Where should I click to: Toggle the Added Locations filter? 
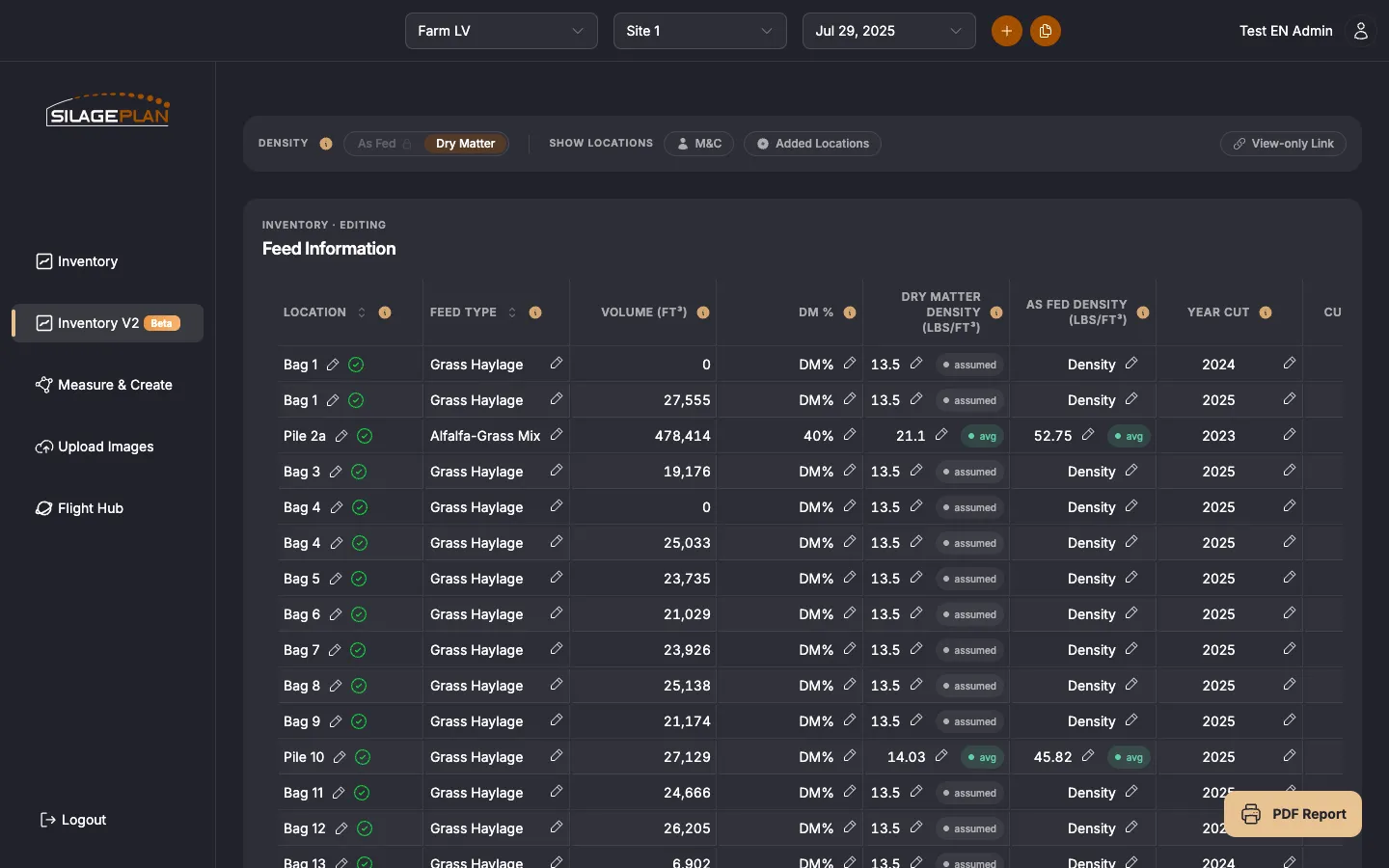click(x=812, y=144)
